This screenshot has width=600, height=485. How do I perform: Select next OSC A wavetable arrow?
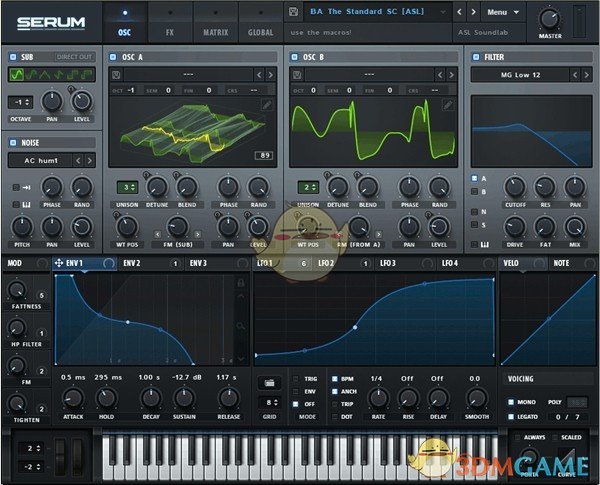[x=270, y=75]
